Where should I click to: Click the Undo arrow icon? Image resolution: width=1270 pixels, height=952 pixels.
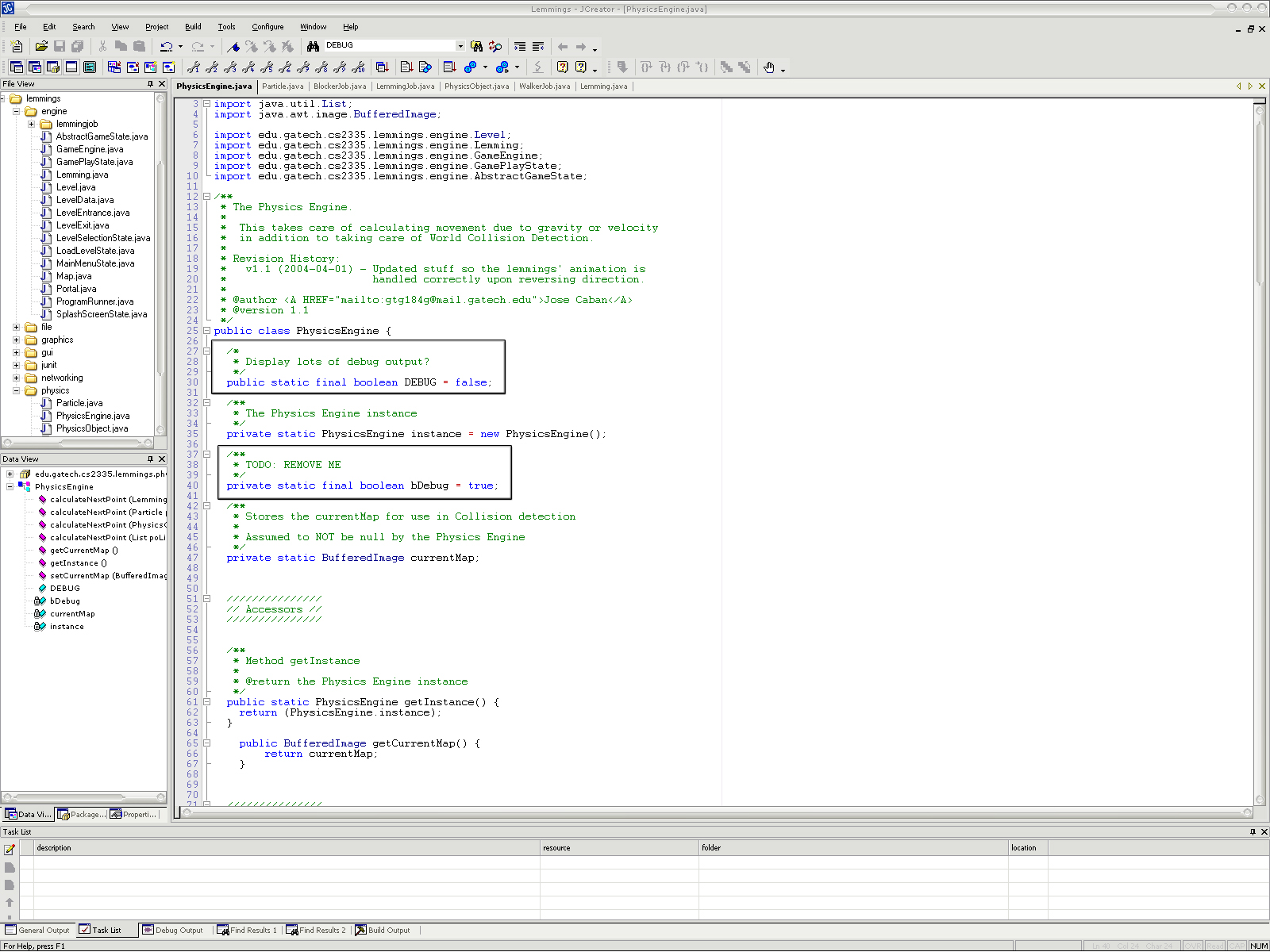tap(166, 47)
